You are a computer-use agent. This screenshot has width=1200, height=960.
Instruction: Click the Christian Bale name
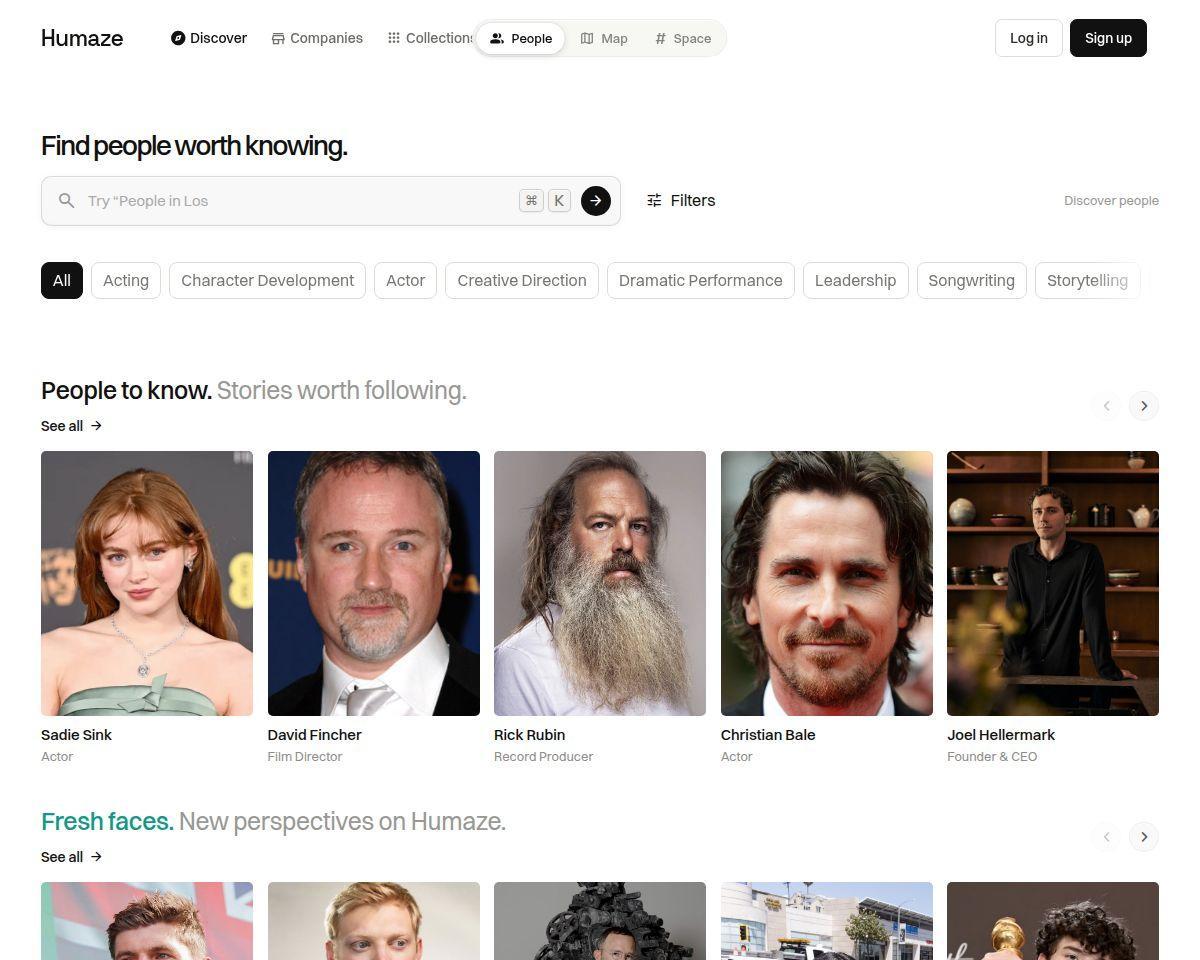(x=768, y=735)
